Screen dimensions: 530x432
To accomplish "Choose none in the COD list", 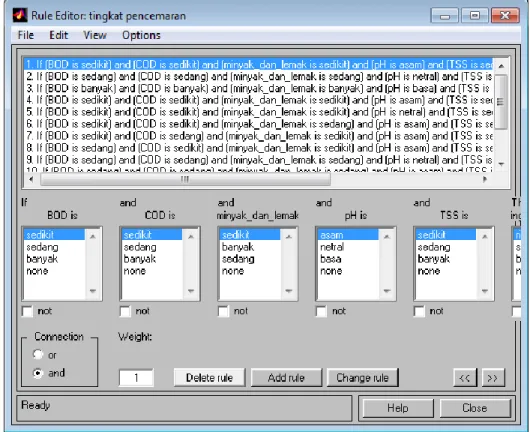I will pyautogui.click(x=152, y=271).
